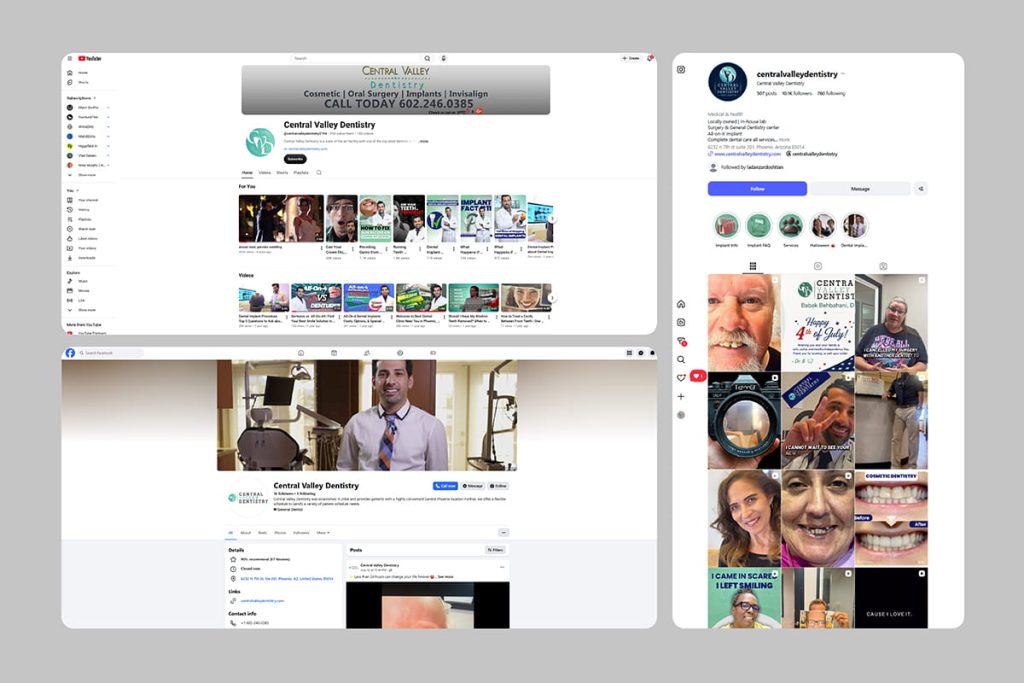This screenshot has width=1024, height=683.
Task: Click the YouTube search magnifier button
Action: (427, 58)
